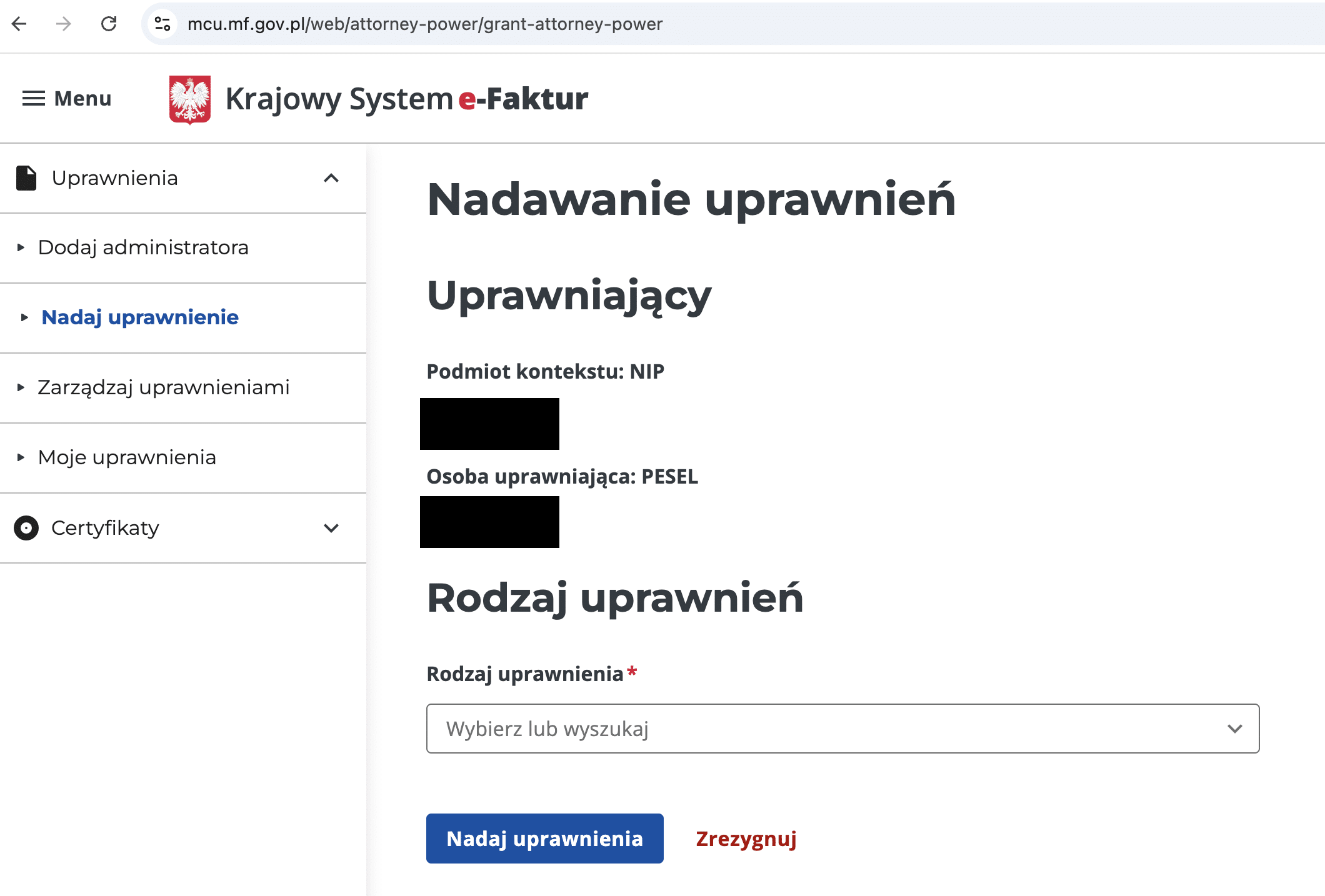The width and height of the screenshot is (1325, 896).
Task: Click the browser back arrow
Action: tap(19, 24)
